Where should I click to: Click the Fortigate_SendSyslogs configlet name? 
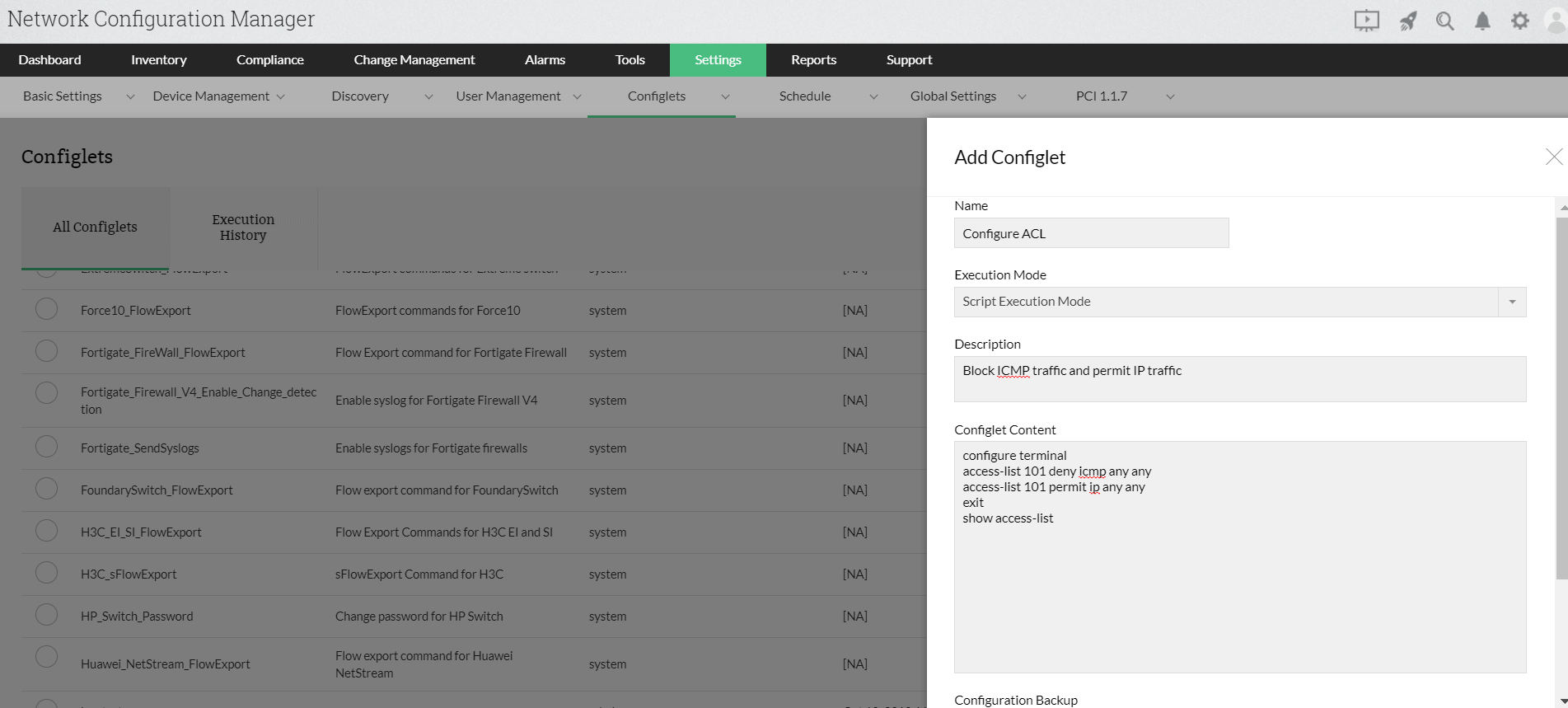pos(140,448)
